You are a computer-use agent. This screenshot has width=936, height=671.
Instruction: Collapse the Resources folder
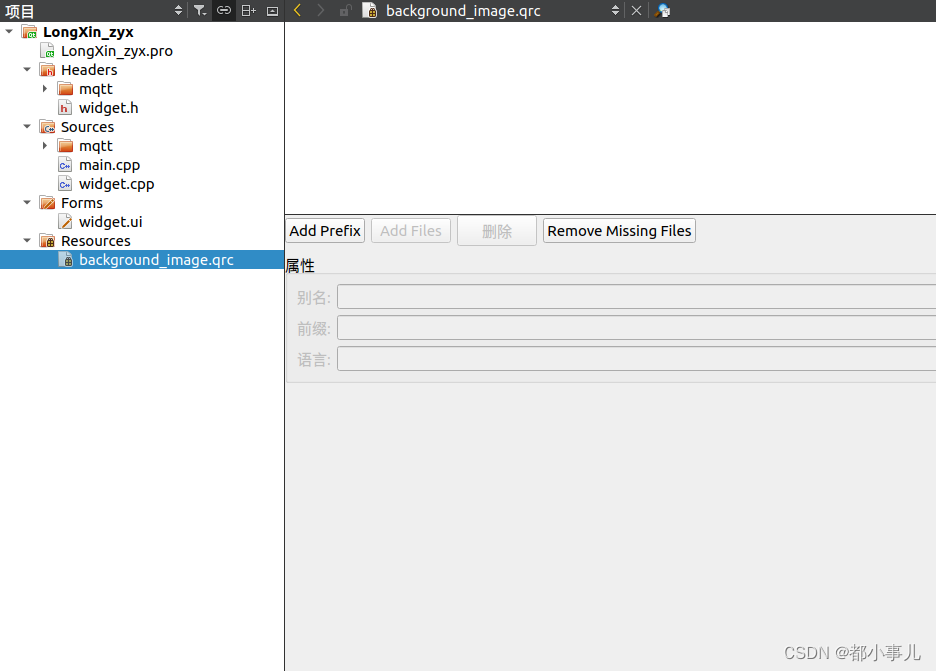[x=27, y=240]
